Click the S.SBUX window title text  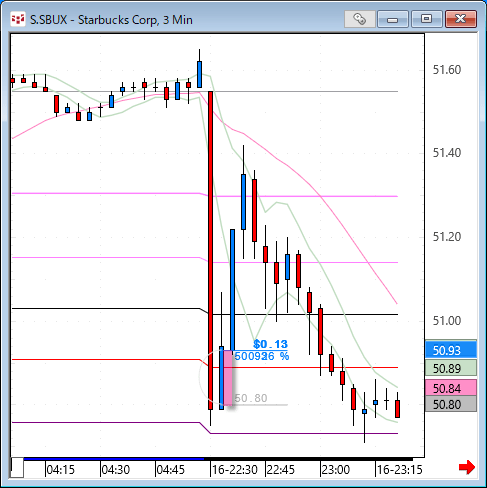111,20
